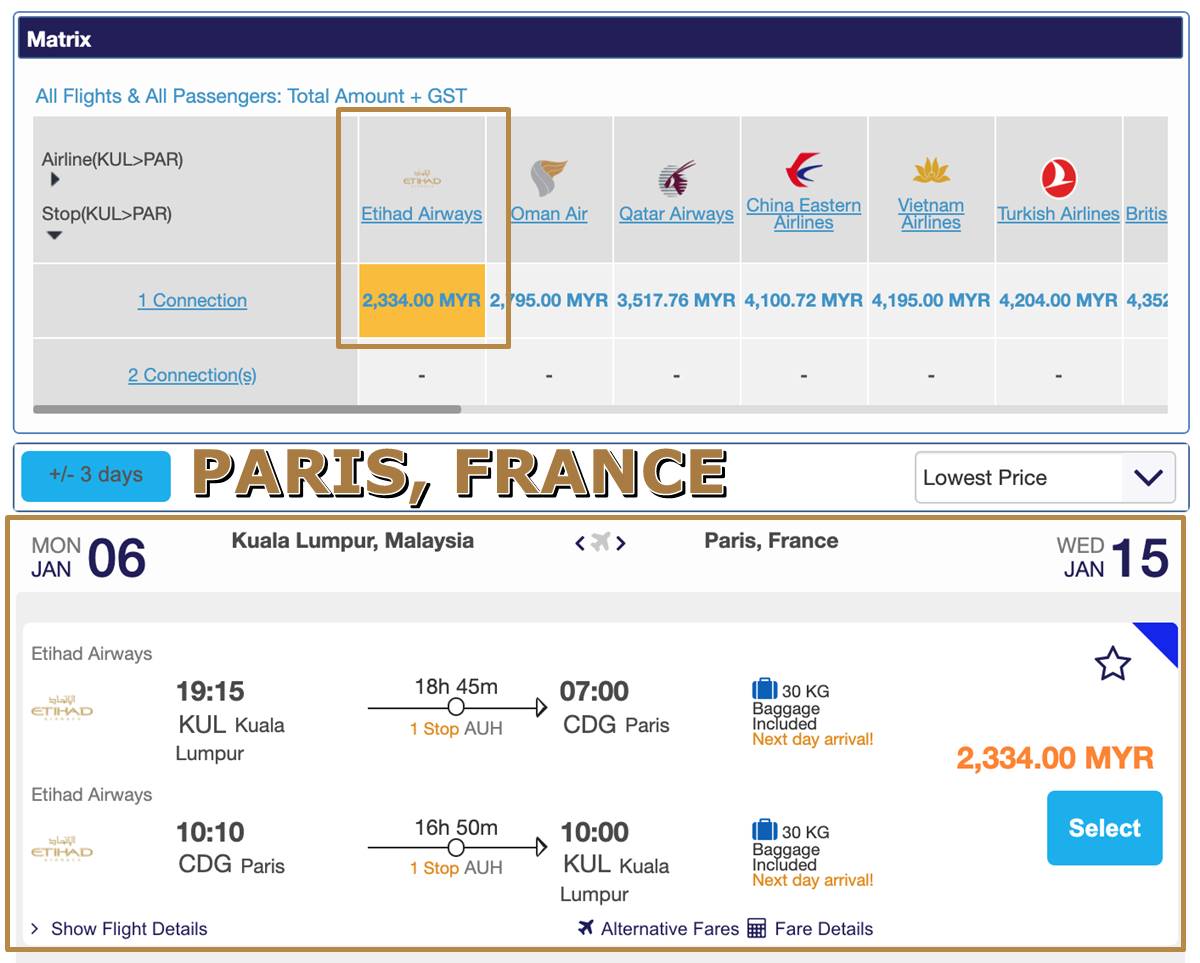The image size is (1200, 963).
Task: Open the Lowest Price sort dropdown
Action: (1045, 477)
